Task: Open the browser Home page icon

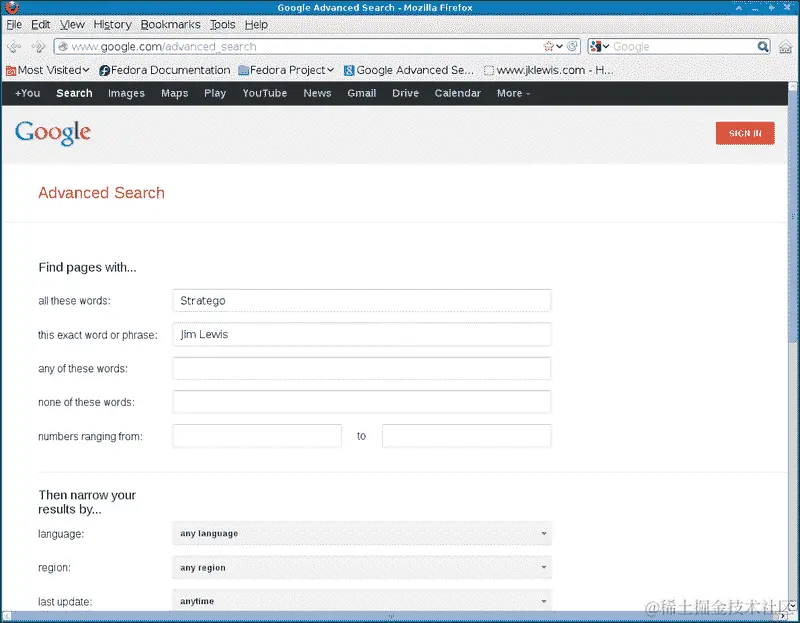Action: tap(785, 47)
